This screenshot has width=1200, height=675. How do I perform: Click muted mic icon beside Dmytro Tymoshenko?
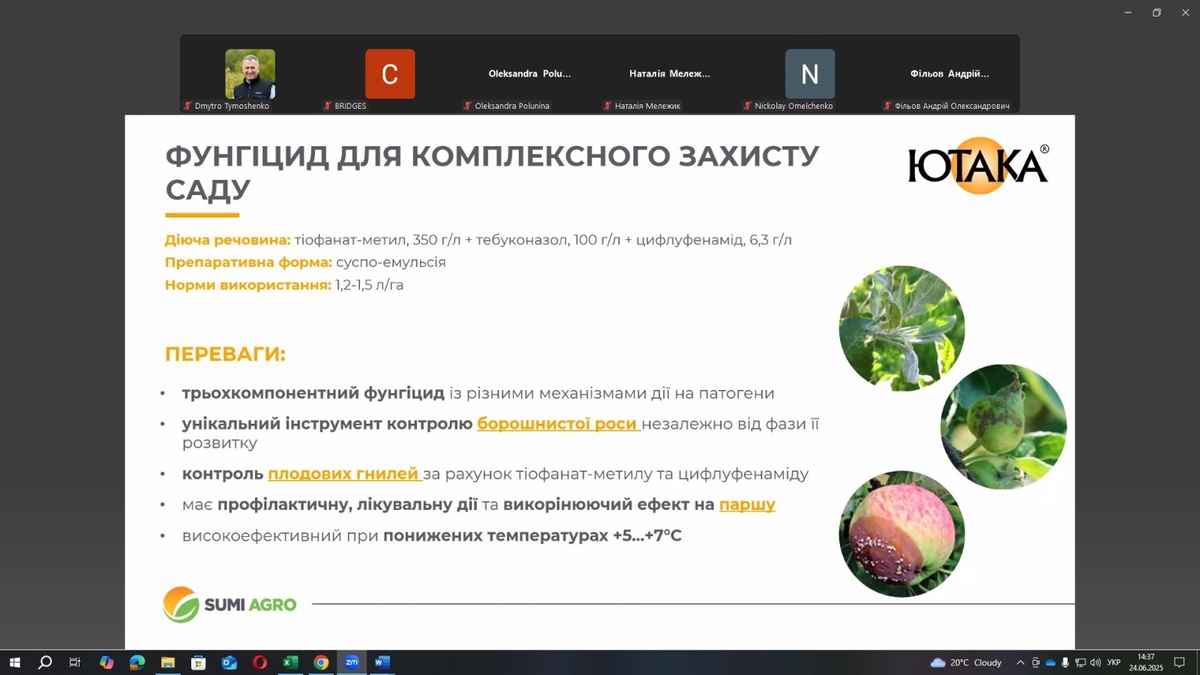point(187,106)
